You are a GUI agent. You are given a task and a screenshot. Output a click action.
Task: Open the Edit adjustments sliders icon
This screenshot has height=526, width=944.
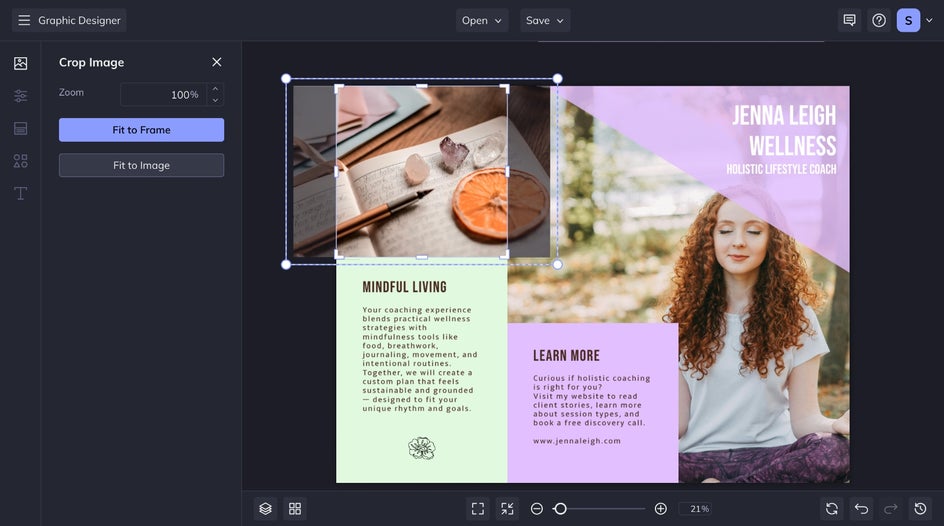pyautogui.click(x=20, y=96)
